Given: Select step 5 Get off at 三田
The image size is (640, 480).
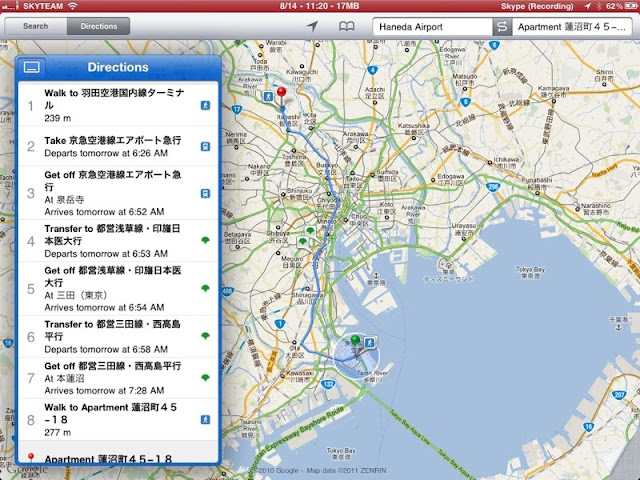Looking at the screenshot, I should coord(118,289).
